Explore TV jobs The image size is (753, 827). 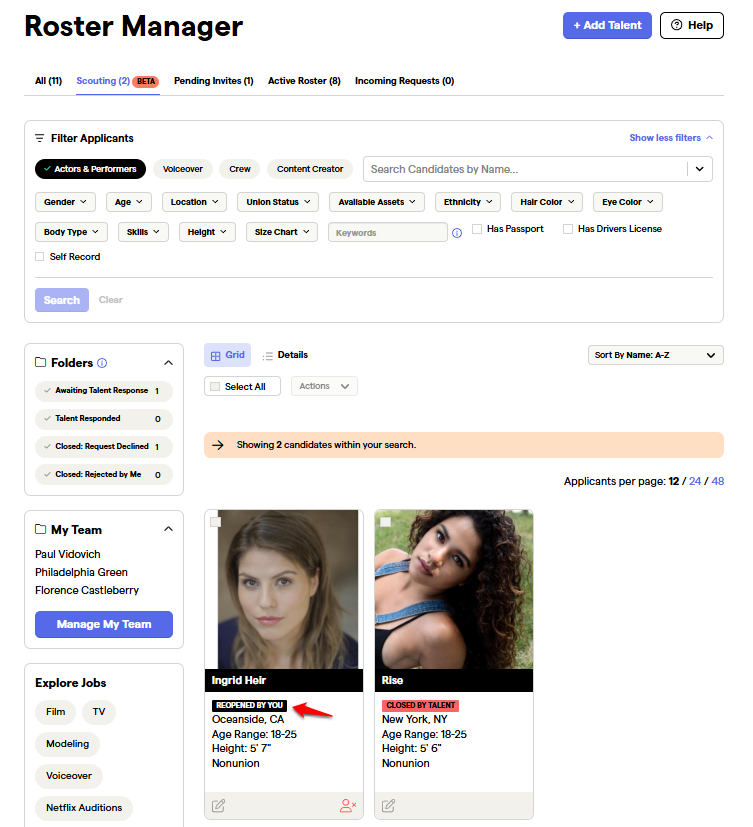tap(99, 712)
